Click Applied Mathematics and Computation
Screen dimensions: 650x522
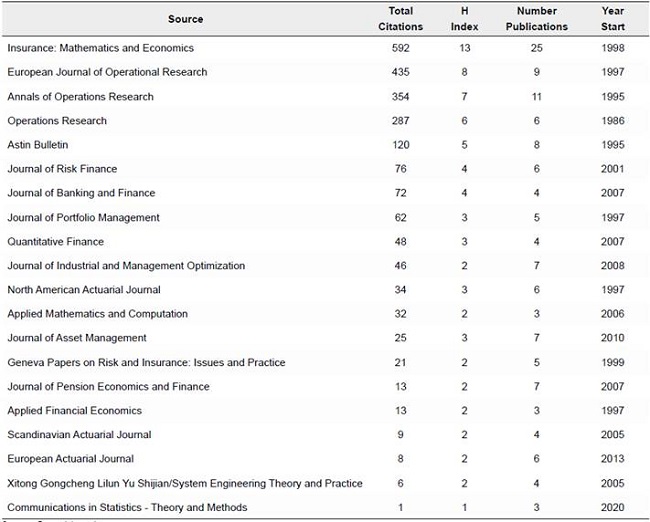tap(97, 314)
